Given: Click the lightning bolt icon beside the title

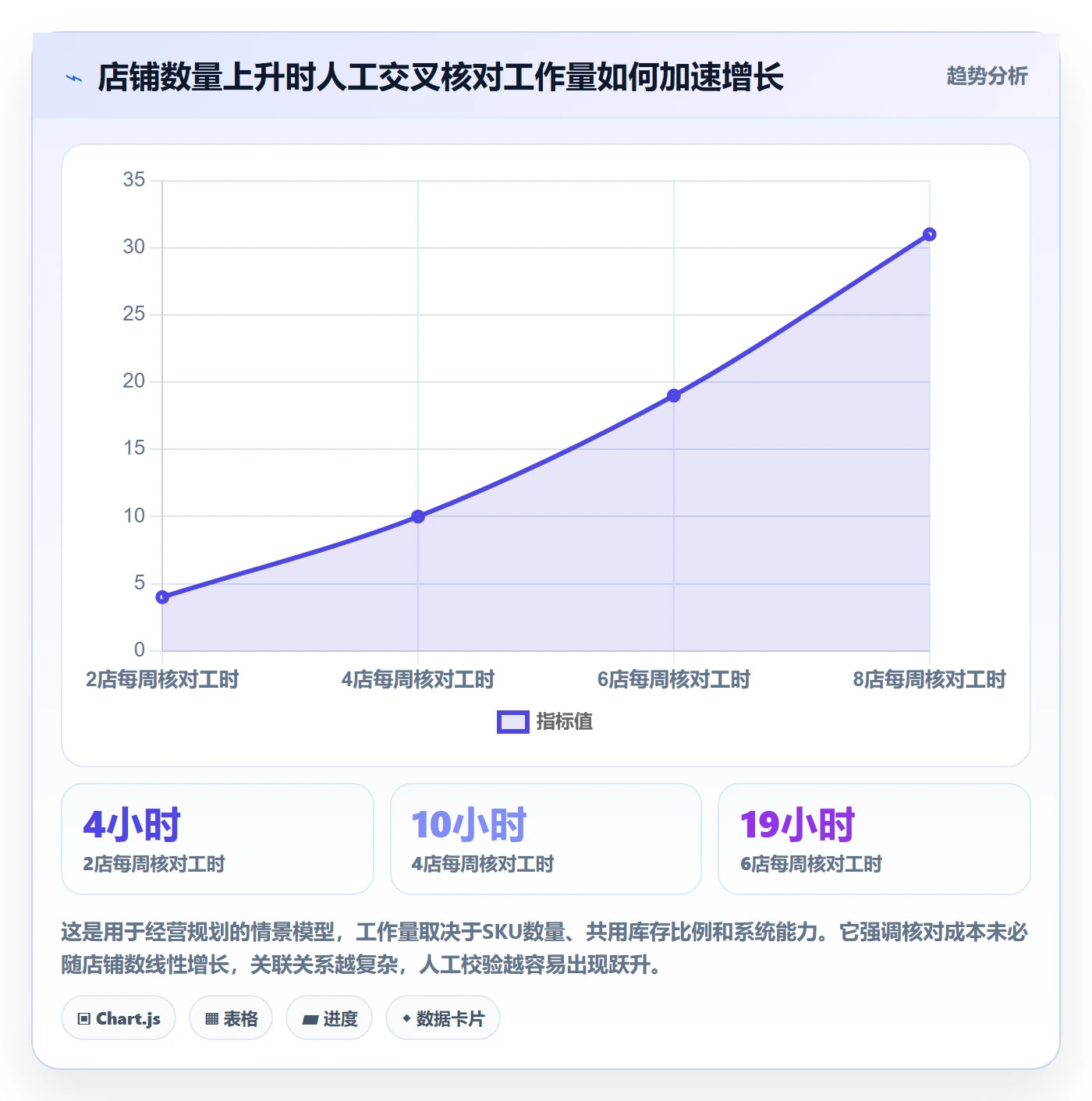Looking at the screenshot, I should pos(74,78).
